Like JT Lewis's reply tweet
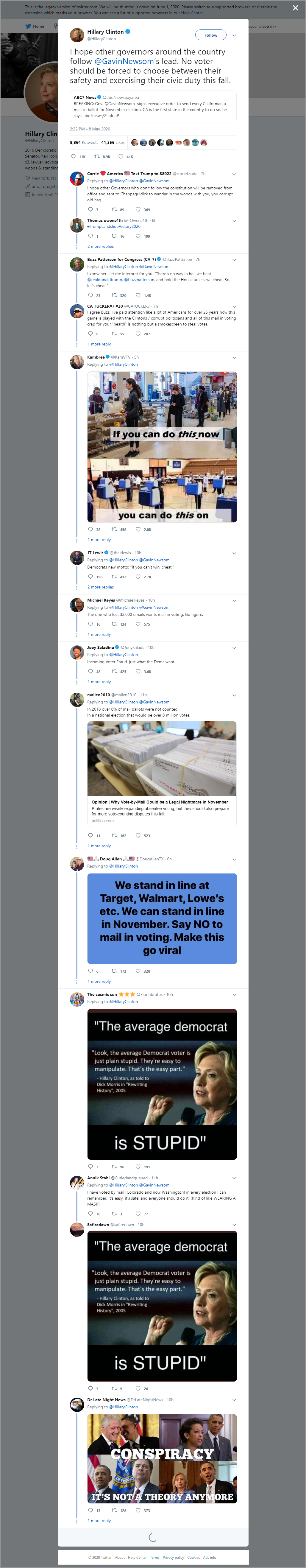306x1568 pixels. [x=138, y=577]
